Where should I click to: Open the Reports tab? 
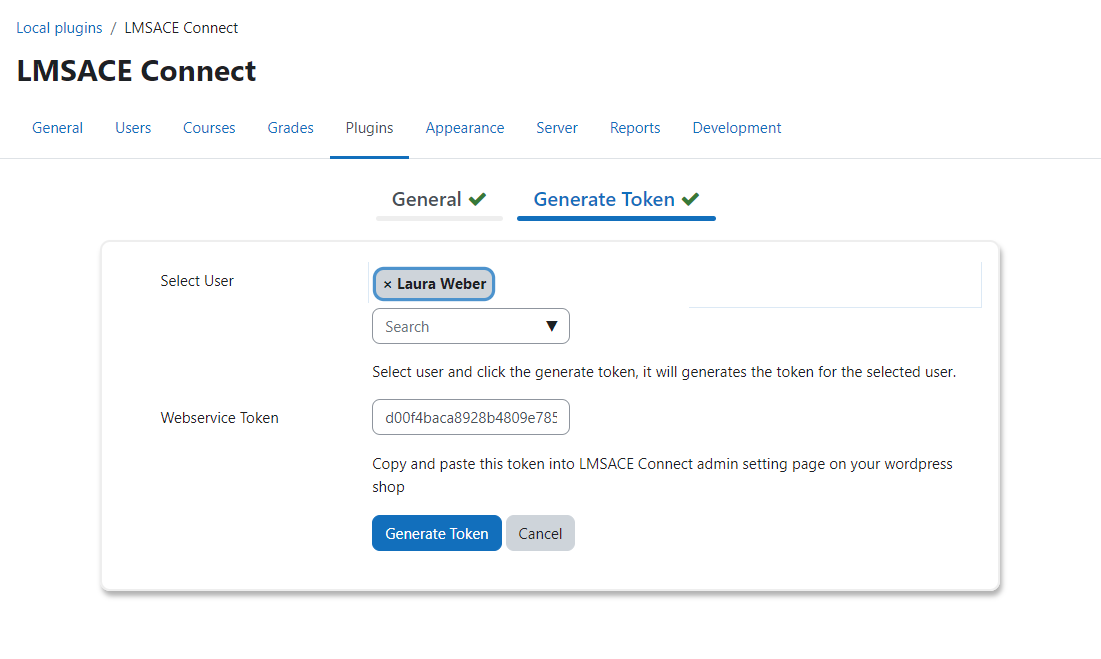click(635, 128)
